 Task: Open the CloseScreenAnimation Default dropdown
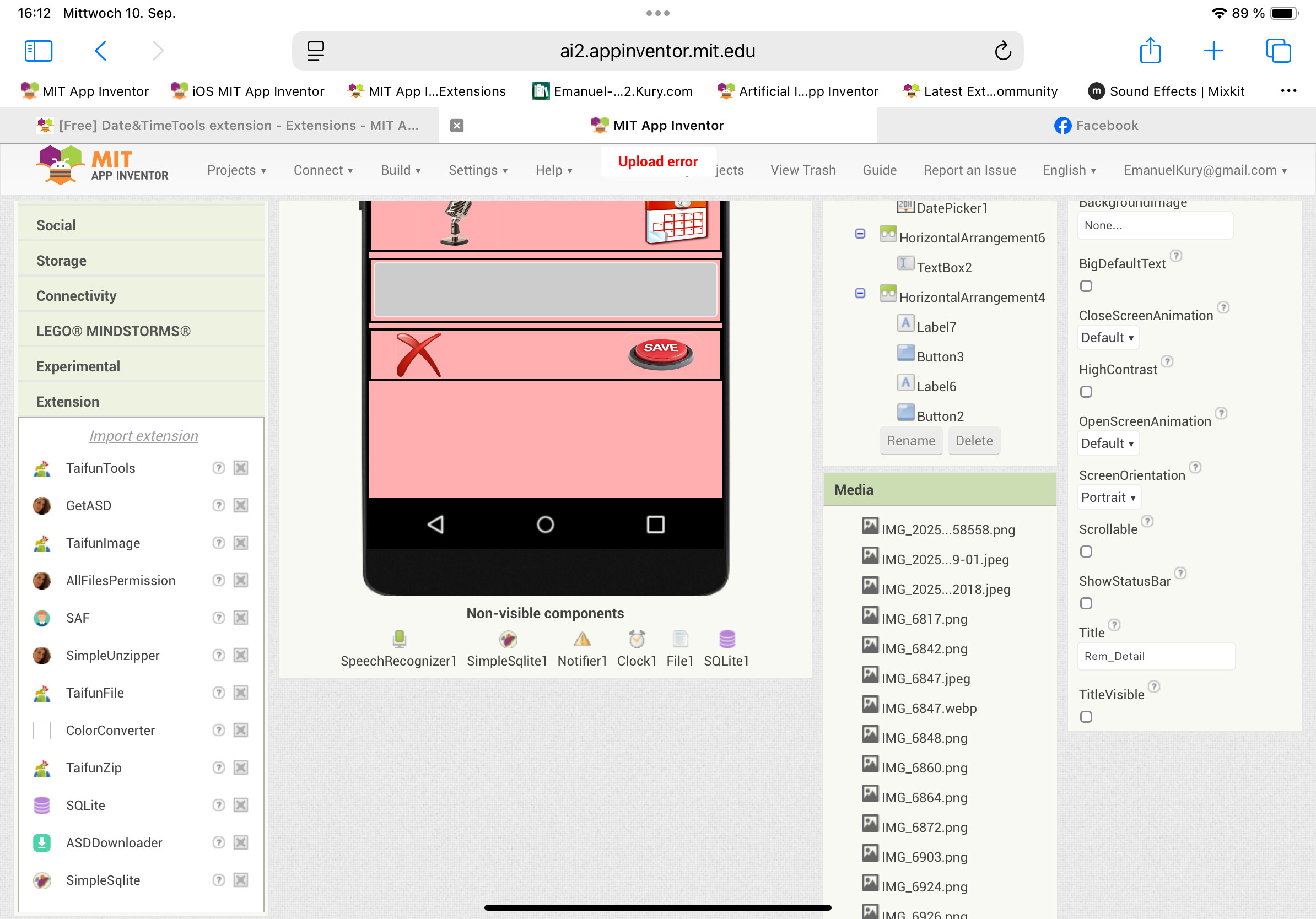(x=1107, y=338)
